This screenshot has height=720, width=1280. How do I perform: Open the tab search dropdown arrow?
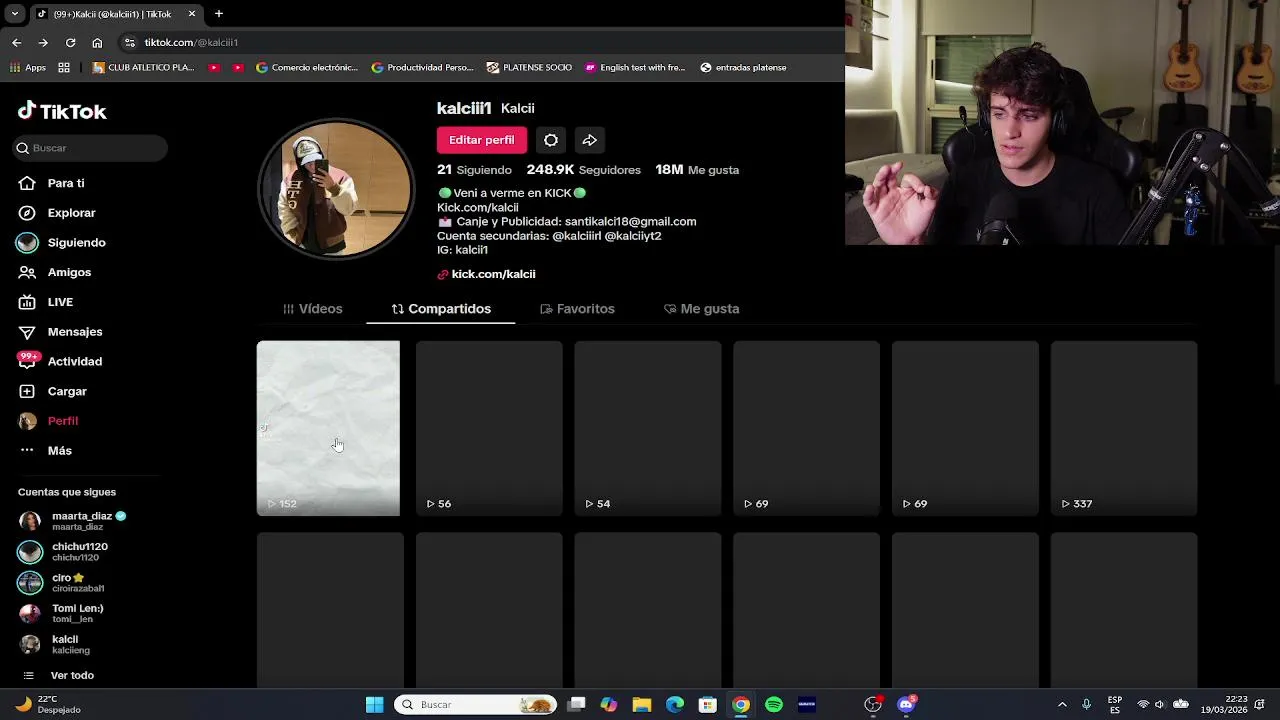point(14,14)
